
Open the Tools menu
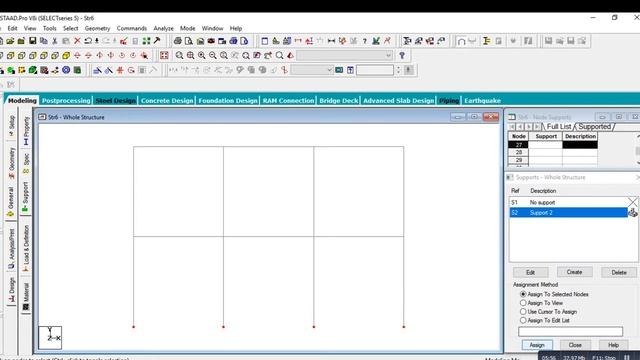pos(49,28)
